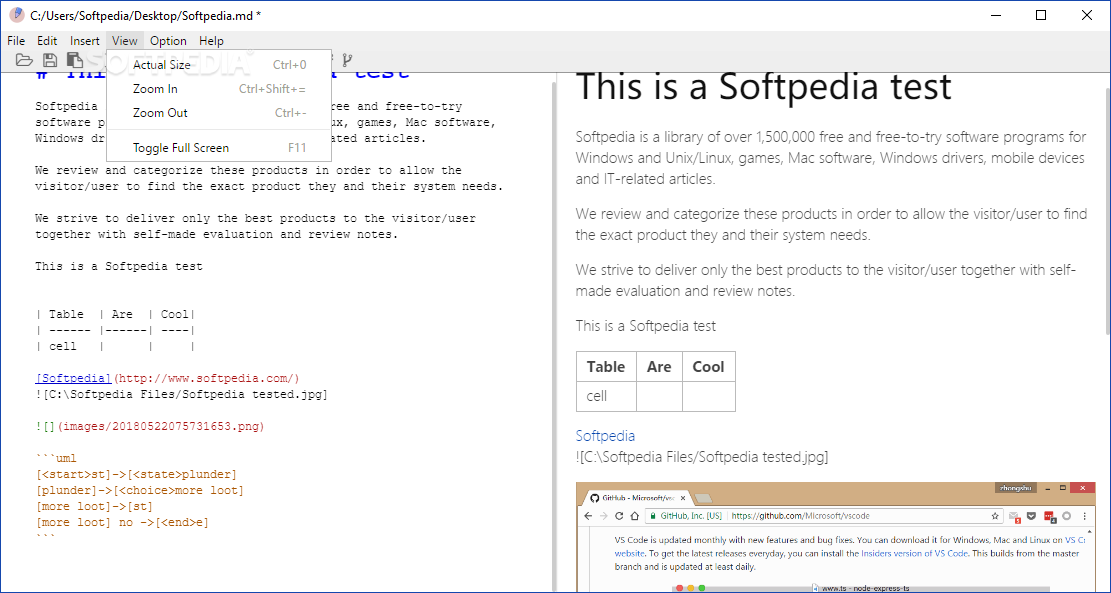Image resolution: width=1111 pixels, height=593 pixels.
Task: Click the '| cell |' editor row
Action: (115, 346)
